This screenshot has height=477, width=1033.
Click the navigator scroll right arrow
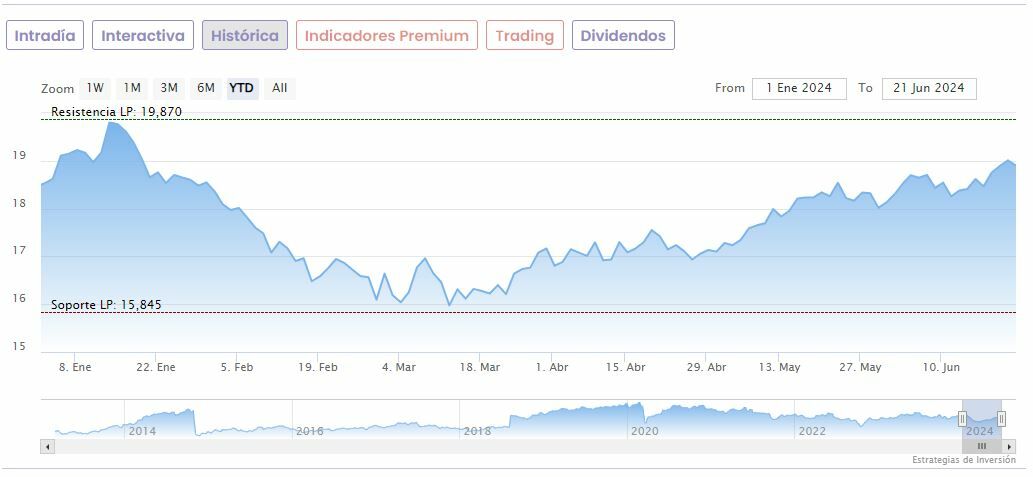(x=1009, y=446)
